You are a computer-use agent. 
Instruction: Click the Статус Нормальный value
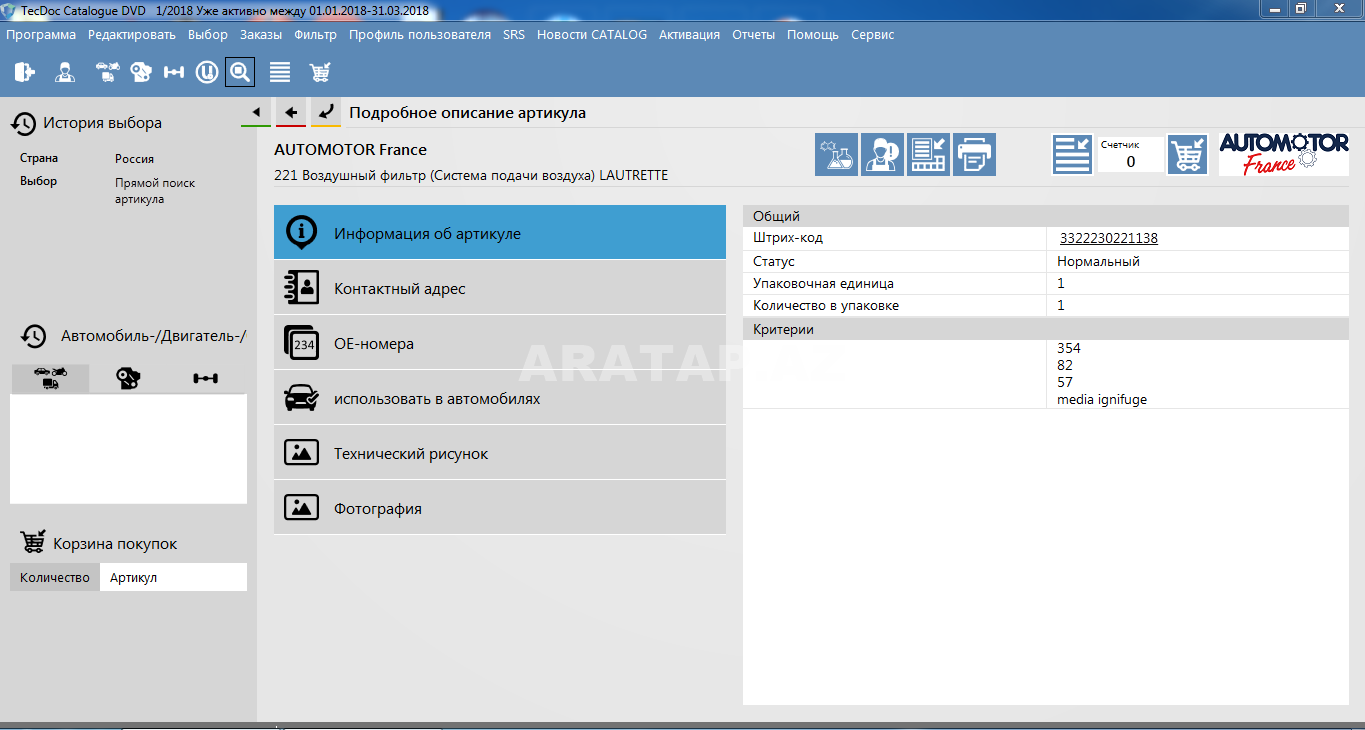pos(1098,261)
